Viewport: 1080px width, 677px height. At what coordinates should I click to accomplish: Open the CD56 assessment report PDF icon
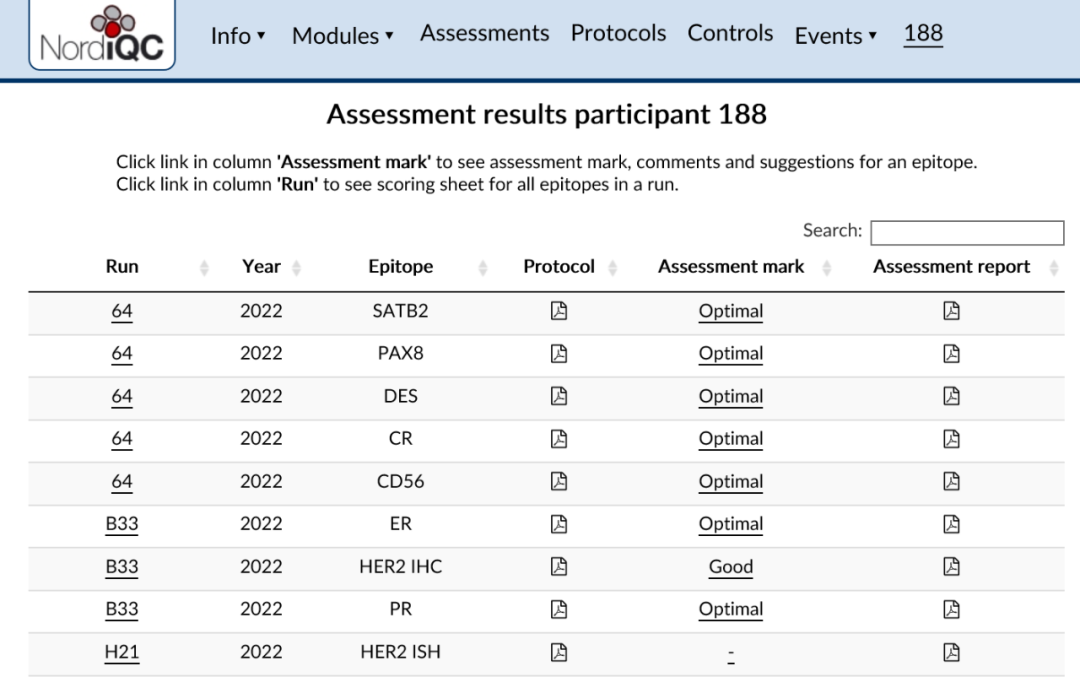click(951, 481)
